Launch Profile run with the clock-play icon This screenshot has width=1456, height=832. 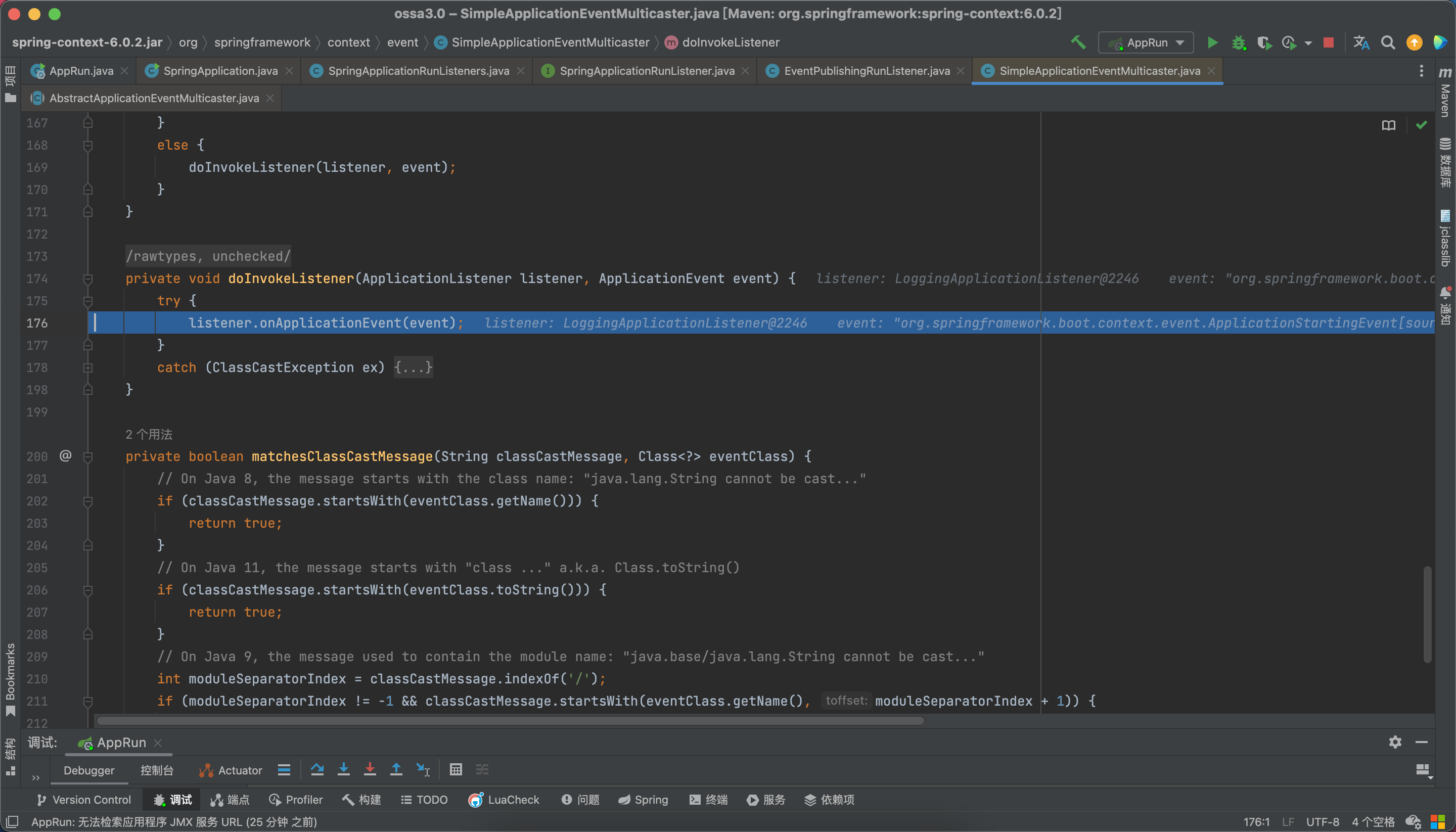point(1289,43)
